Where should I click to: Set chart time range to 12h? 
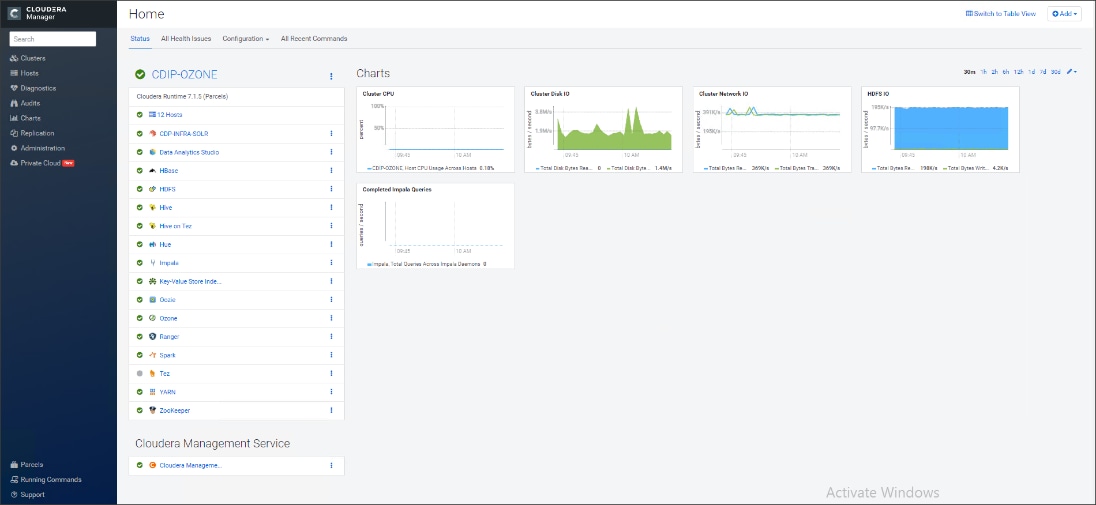tap(1018, 72)
